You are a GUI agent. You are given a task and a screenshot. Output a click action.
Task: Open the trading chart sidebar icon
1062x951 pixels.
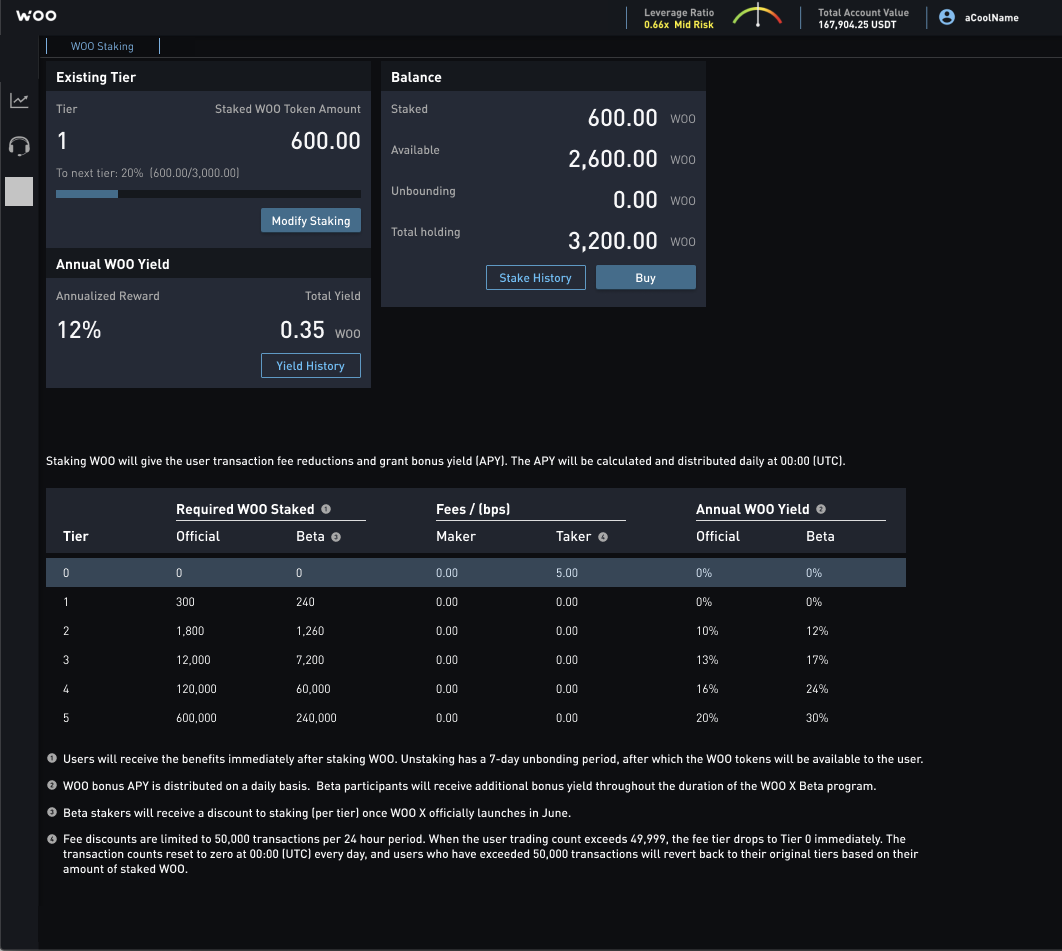coord(19,100)
